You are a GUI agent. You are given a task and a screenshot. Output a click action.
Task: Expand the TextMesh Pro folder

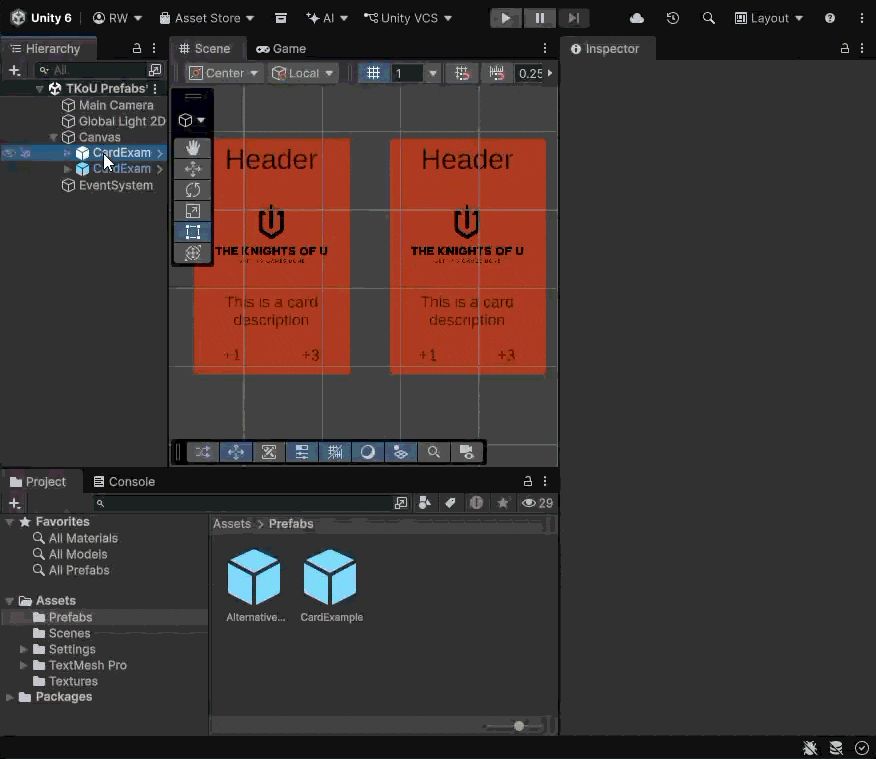pyautogui.click(x=23, y=665)
